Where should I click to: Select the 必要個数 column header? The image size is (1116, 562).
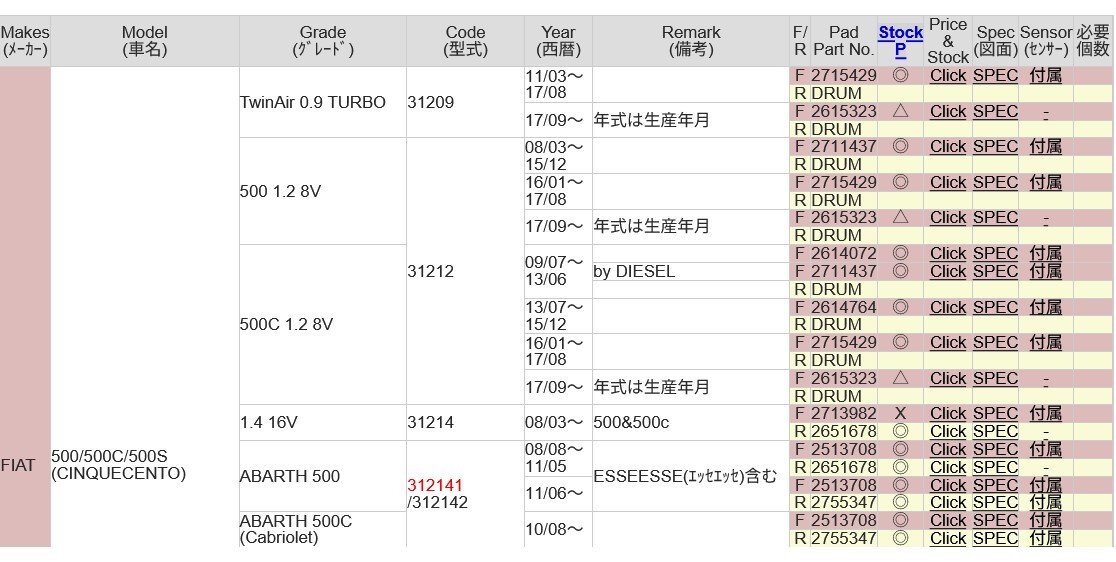(x=1093, y=41)
